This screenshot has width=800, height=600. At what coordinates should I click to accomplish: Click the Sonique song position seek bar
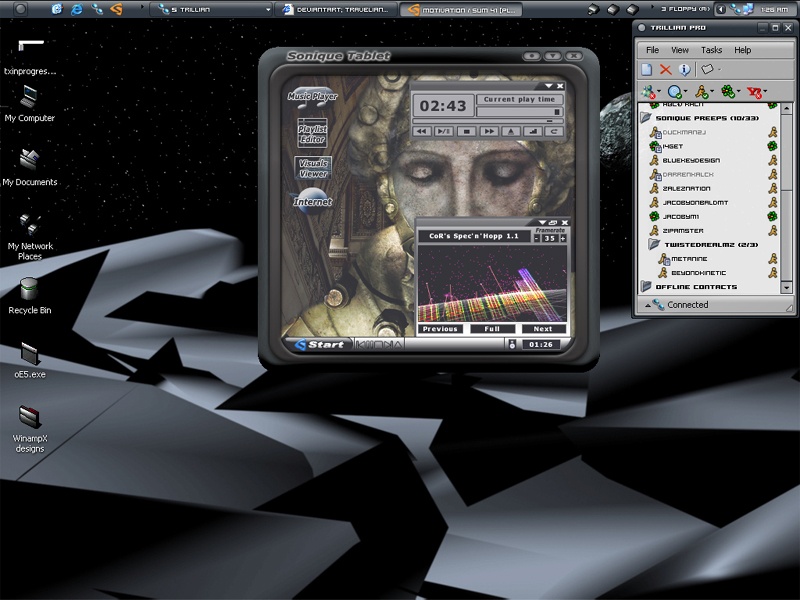point(487,121)
